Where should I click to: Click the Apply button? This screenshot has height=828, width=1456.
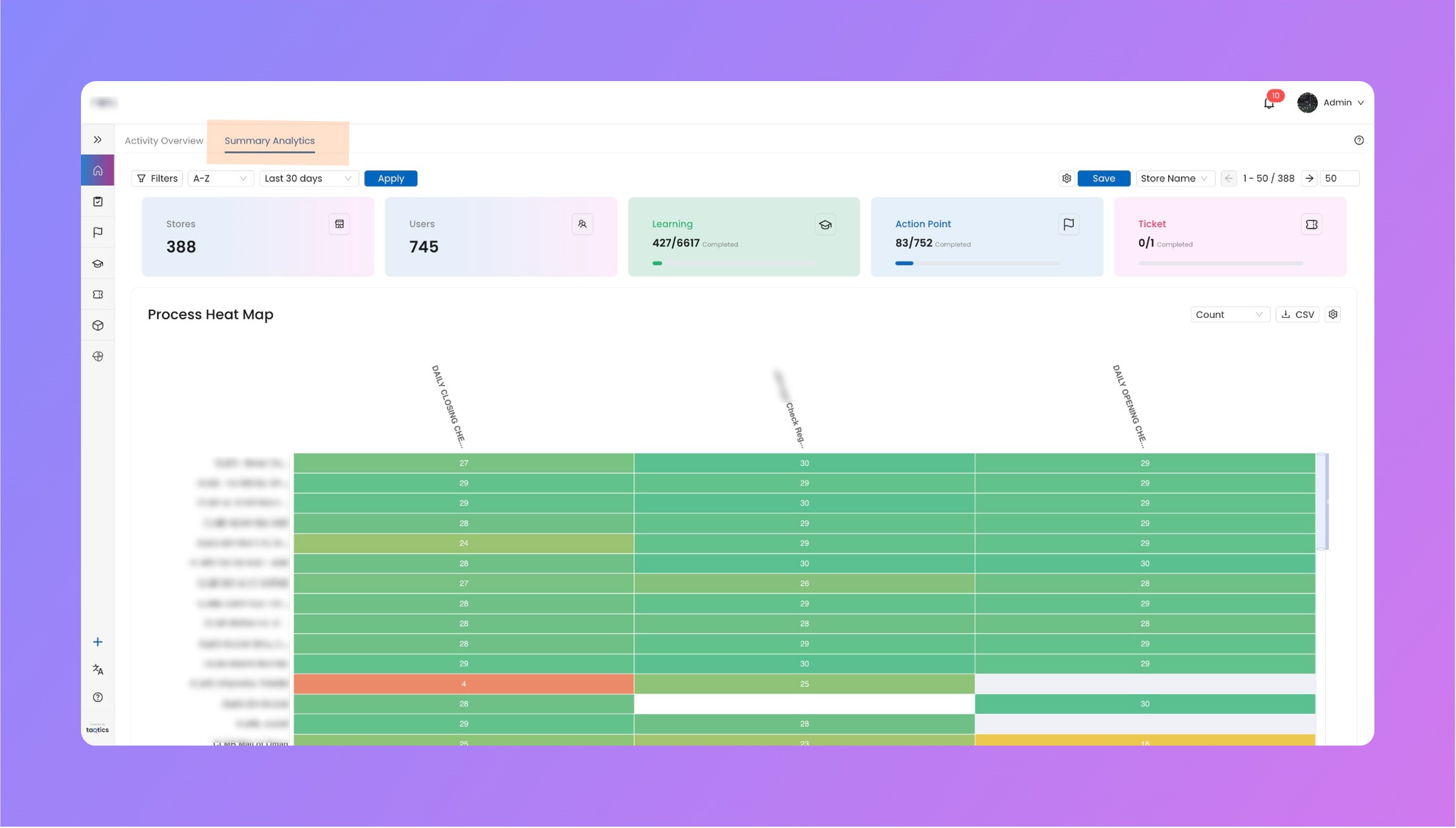pyautogui.click(x=390, y=179)
